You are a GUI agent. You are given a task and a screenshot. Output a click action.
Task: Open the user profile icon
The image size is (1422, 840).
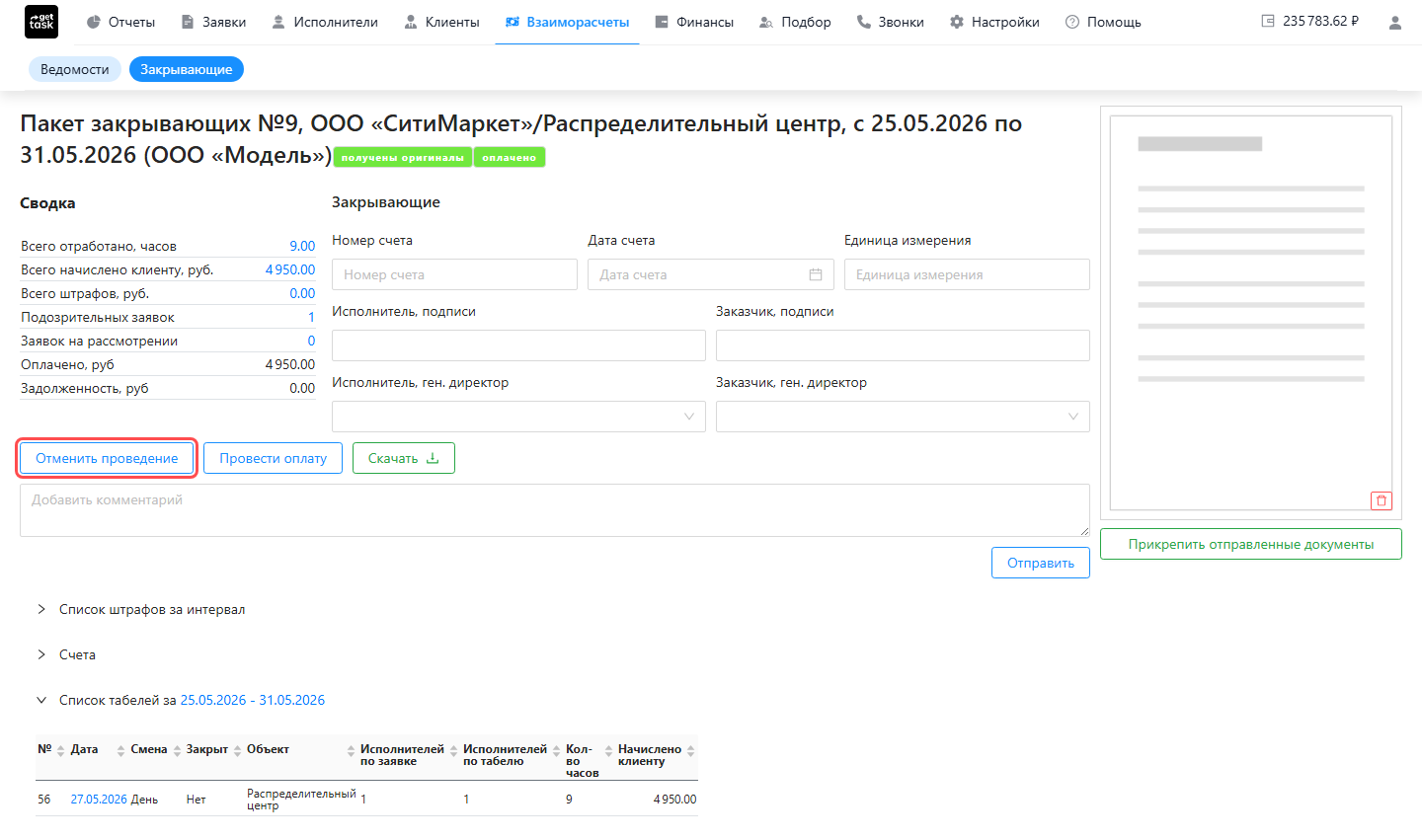[x=1395, y=22]
